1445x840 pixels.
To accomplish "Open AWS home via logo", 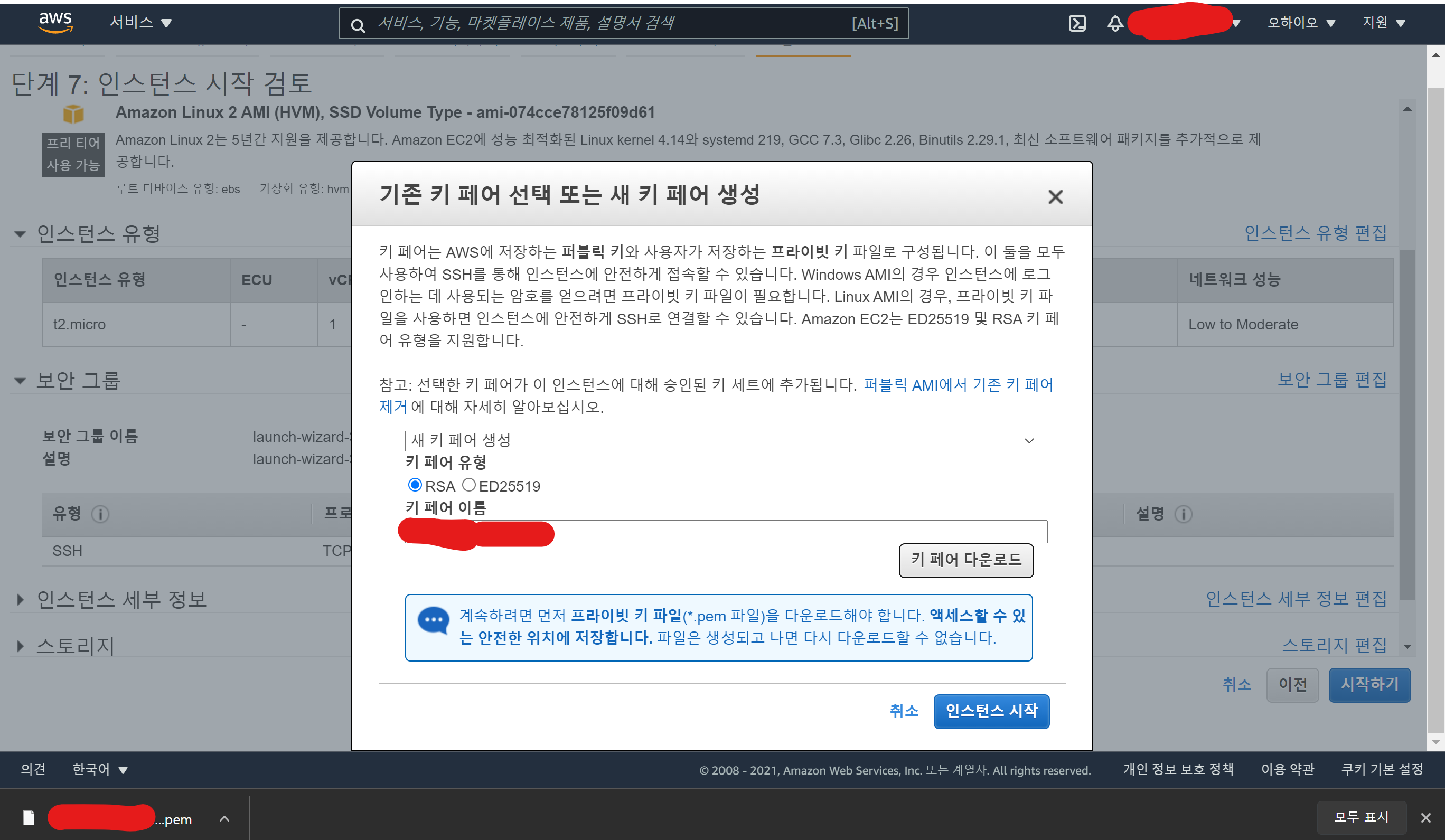I will pyautogui.click(x=55, y=22).
